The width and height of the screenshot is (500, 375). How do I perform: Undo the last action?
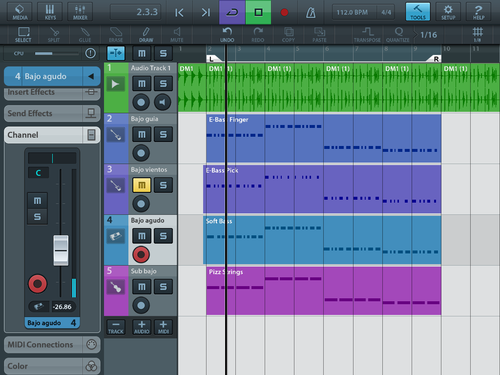(x=227, y=35)
